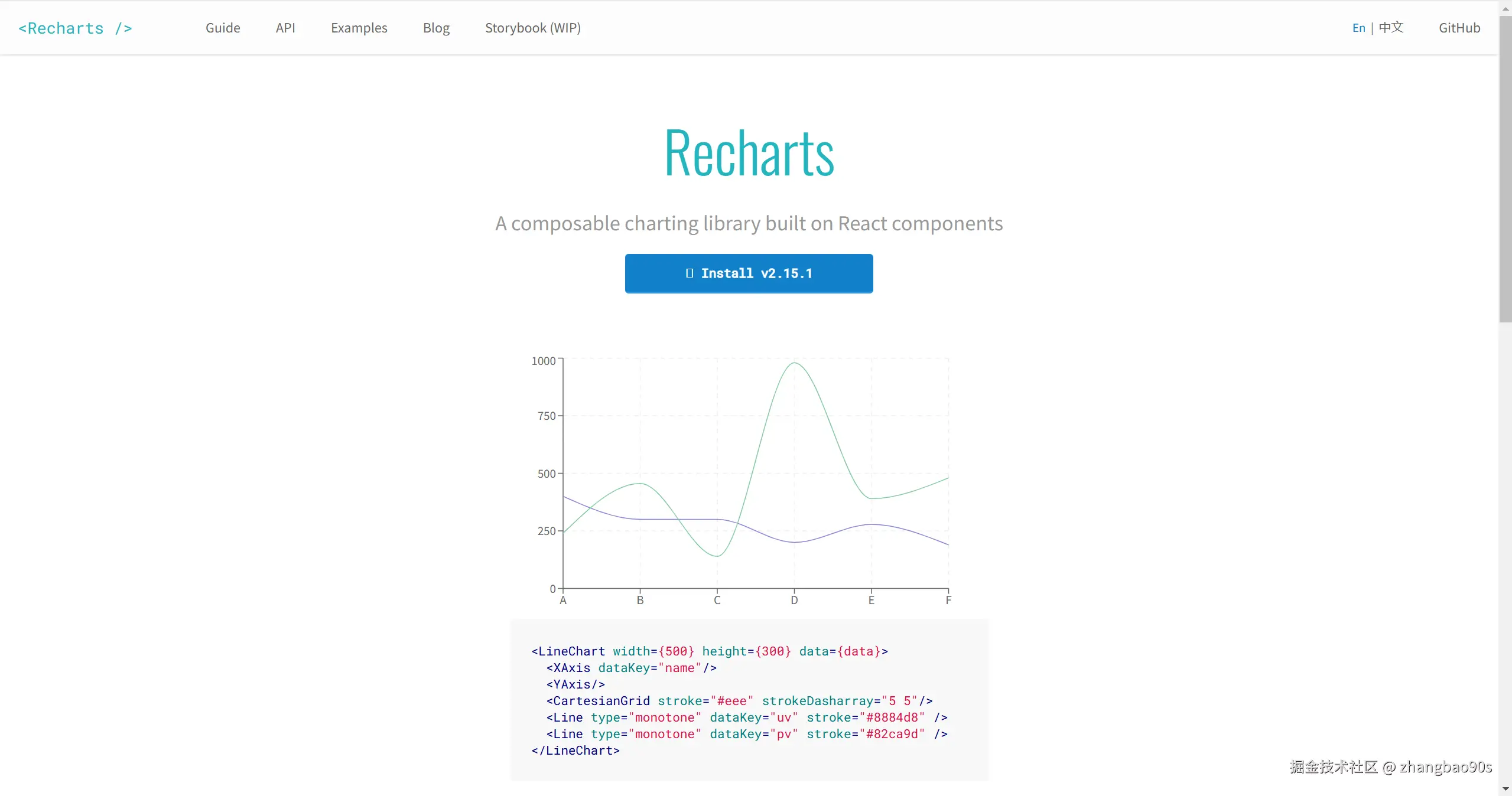Click the Y-axis tick label 1000
1512x796 pixels.
point(543,361)
